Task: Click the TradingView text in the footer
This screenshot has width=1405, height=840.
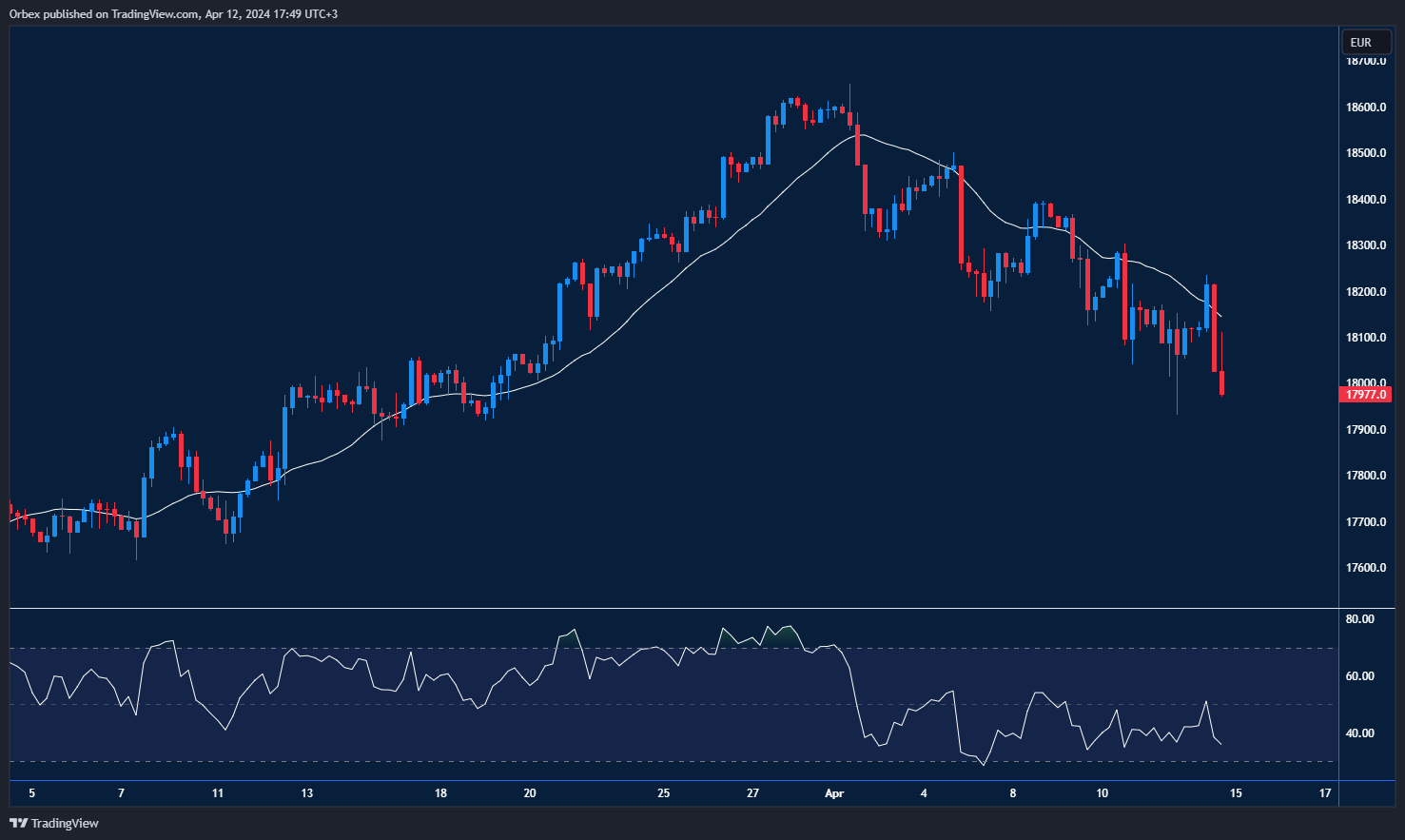Action: click(x=65, y=823)
